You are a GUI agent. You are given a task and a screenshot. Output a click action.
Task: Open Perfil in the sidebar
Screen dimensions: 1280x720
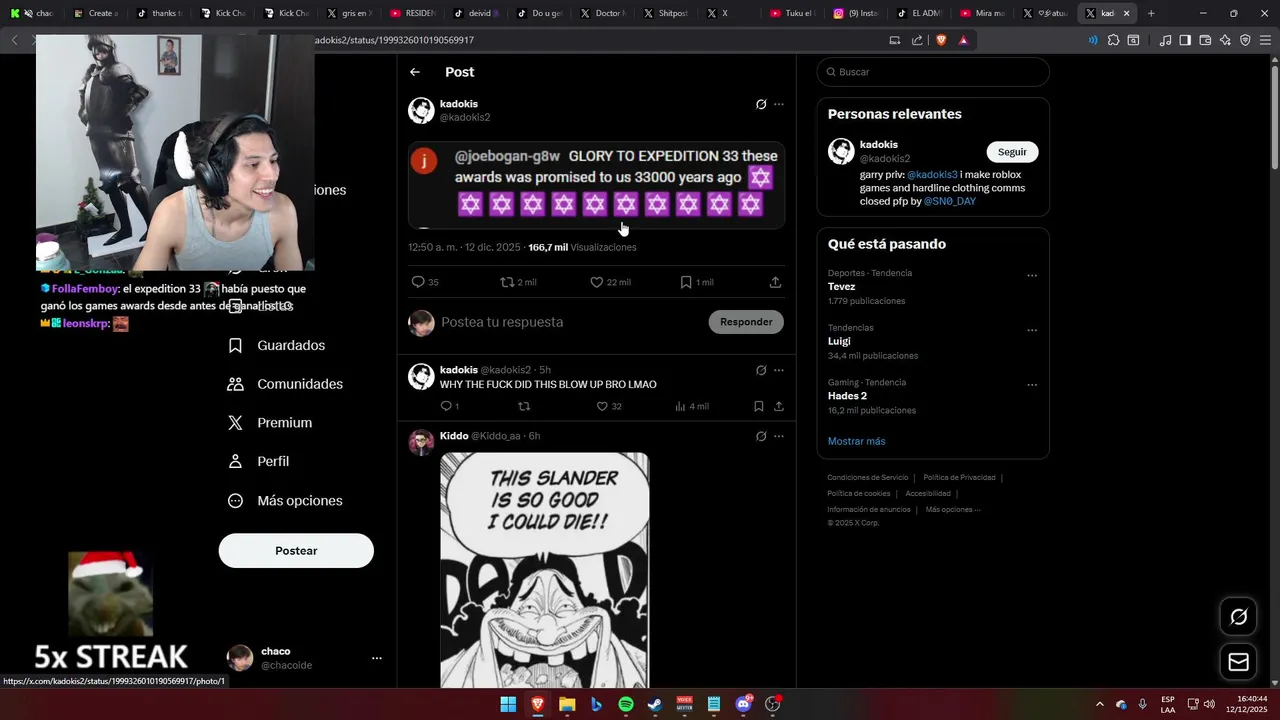pos(259,461)
